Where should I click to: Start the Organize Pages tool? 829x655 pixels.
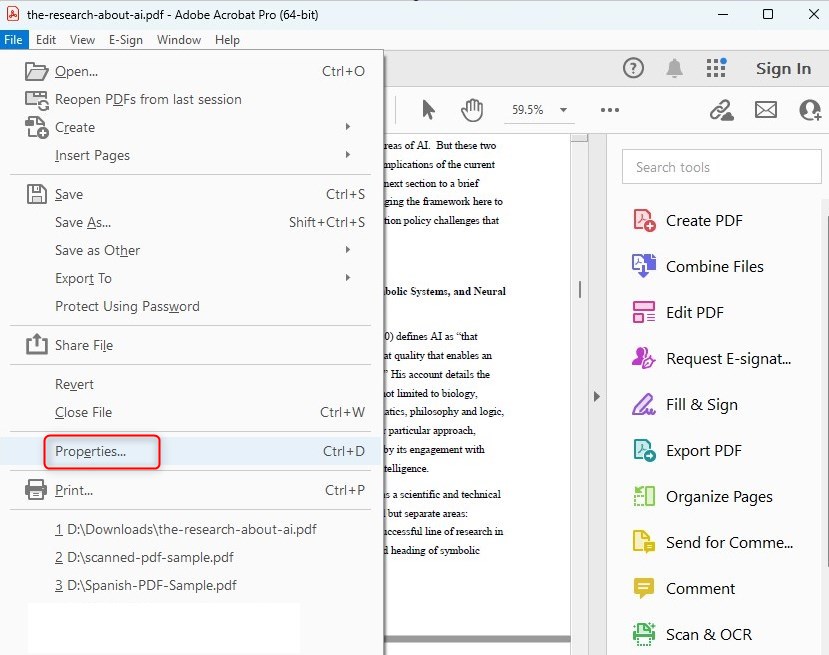click(x=719, y=496)
